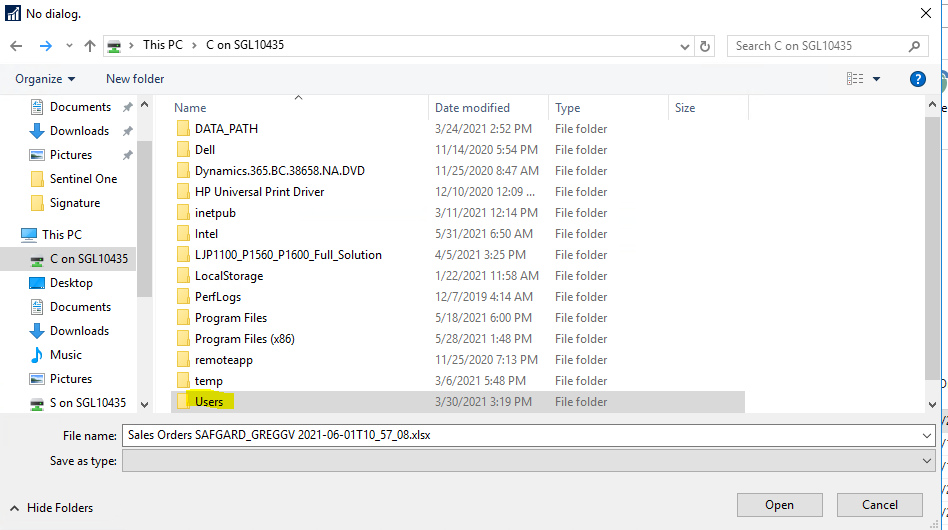Select HP Universal Print Driver folder
Image resolution: width=948 pixels, height=530 pixels.
click(x=259, y=192)
